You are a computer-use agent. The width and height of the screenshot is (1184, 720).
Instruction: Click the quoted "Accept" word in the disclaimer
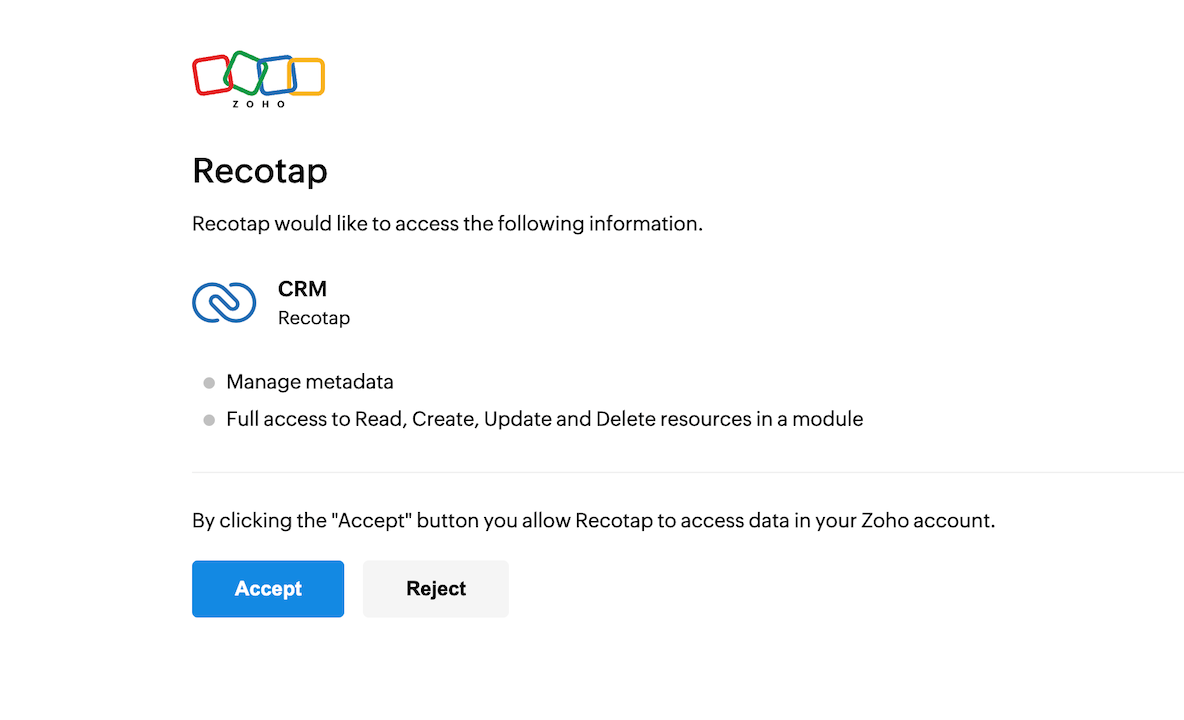pyautogui.click(x=372, y=521)
